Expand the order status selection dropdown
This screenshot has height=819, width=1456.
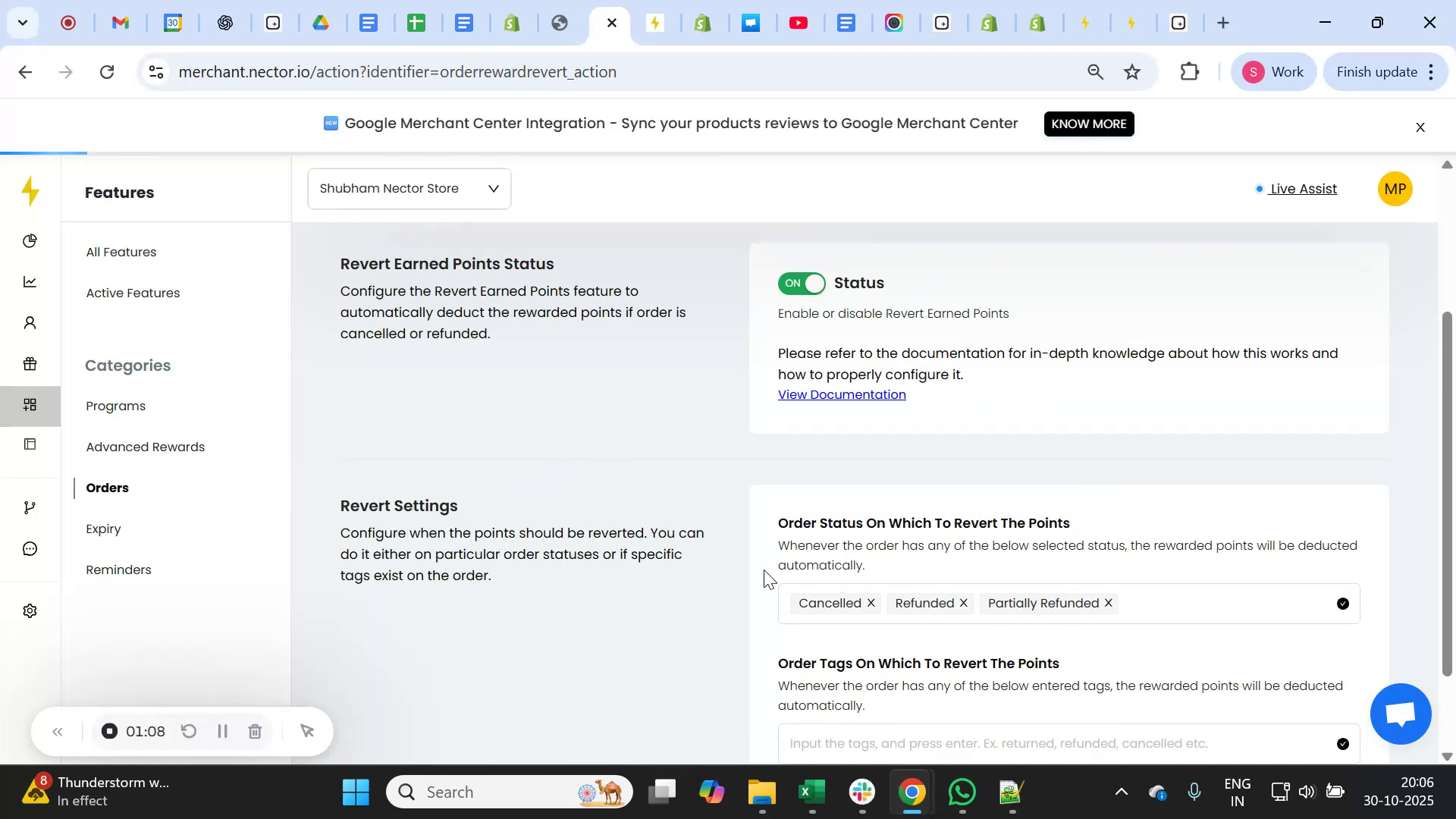tap(1343, 603)
